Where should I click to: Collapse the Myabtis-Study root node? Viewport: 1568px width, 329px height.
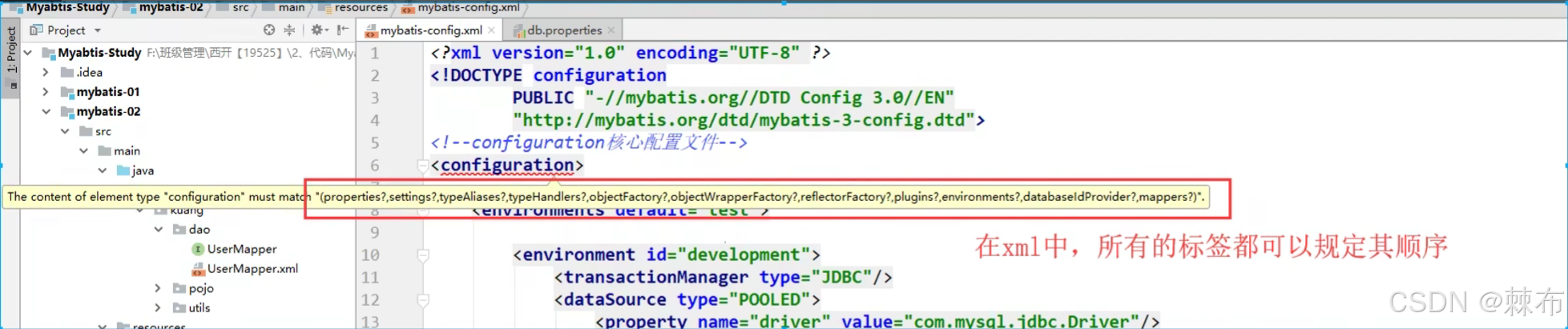coord(28,53)
